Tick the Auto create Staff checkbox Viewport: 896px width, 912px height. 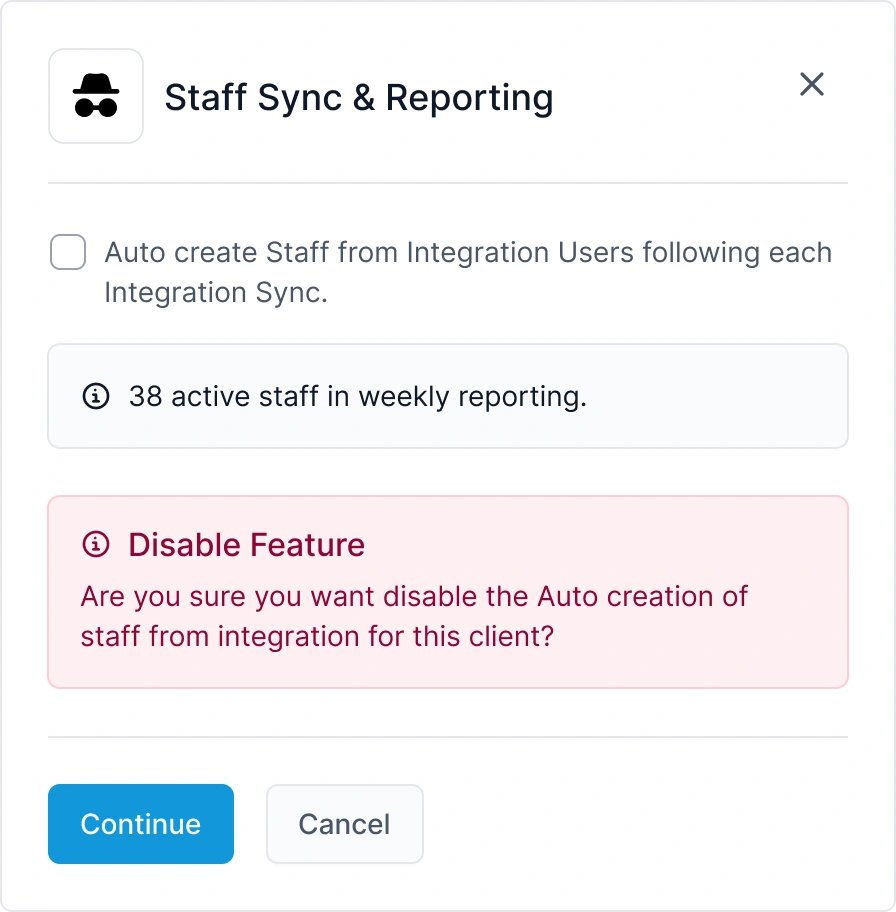pos(68,252)
